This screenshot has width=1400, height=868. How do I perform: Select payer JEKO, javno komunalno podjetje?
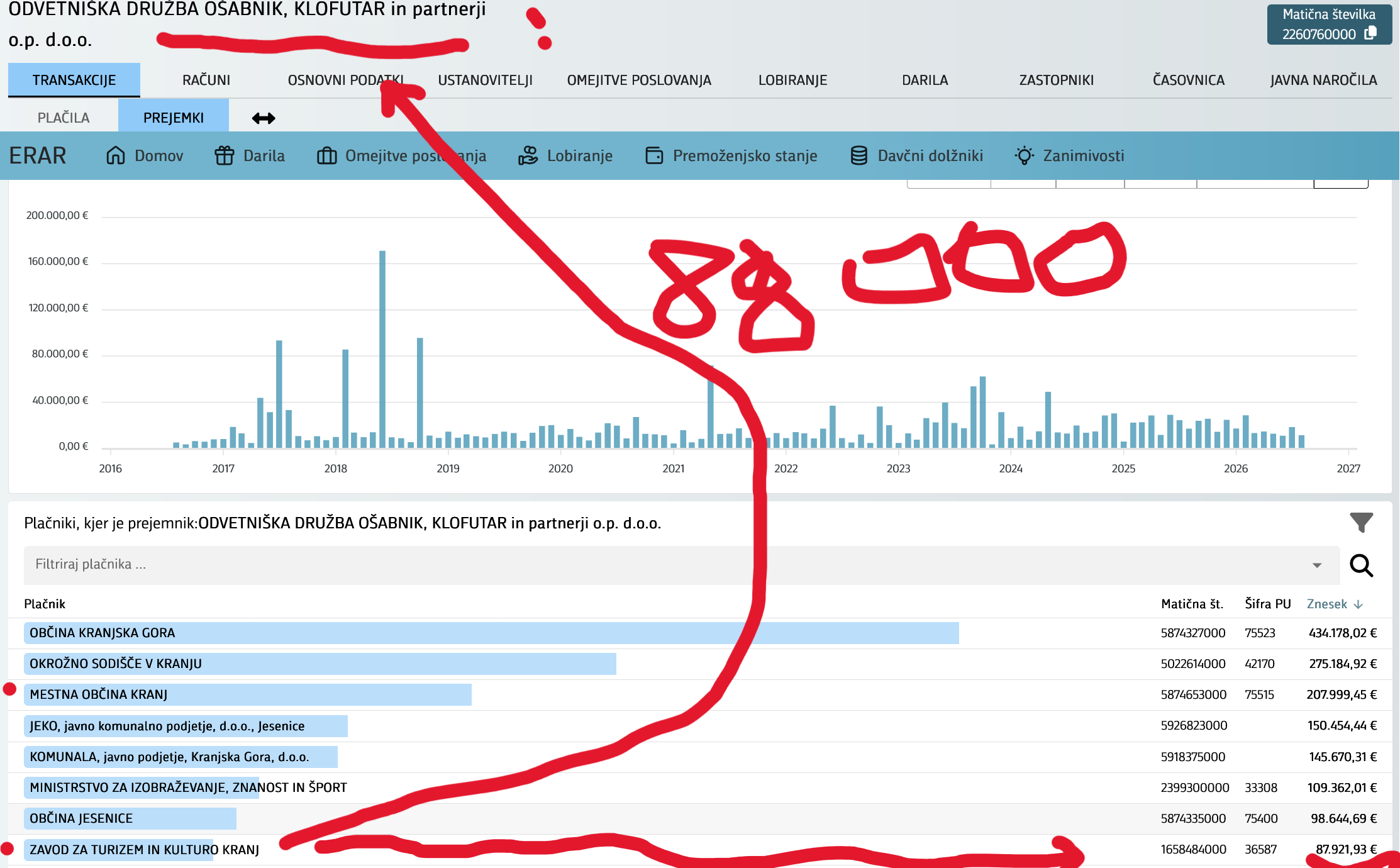tap(167, 726)
